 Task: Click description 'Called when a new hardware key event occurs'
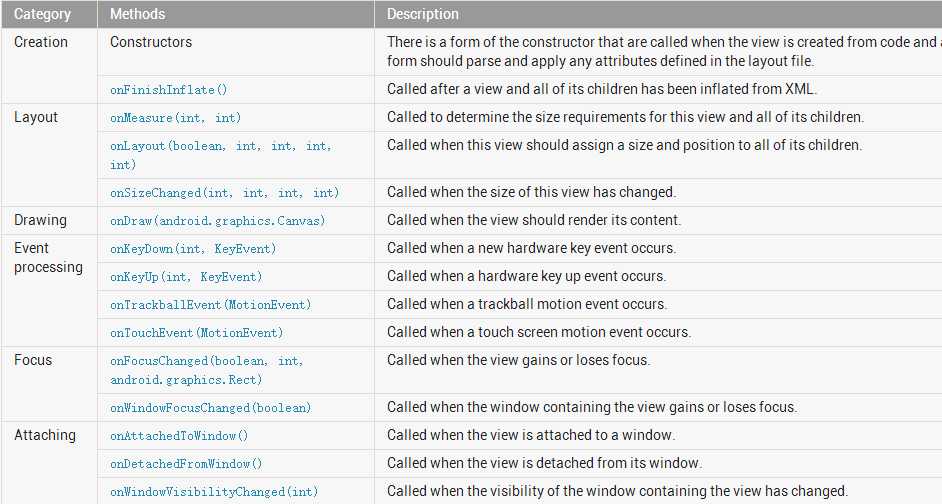click(x=532, y=248)
